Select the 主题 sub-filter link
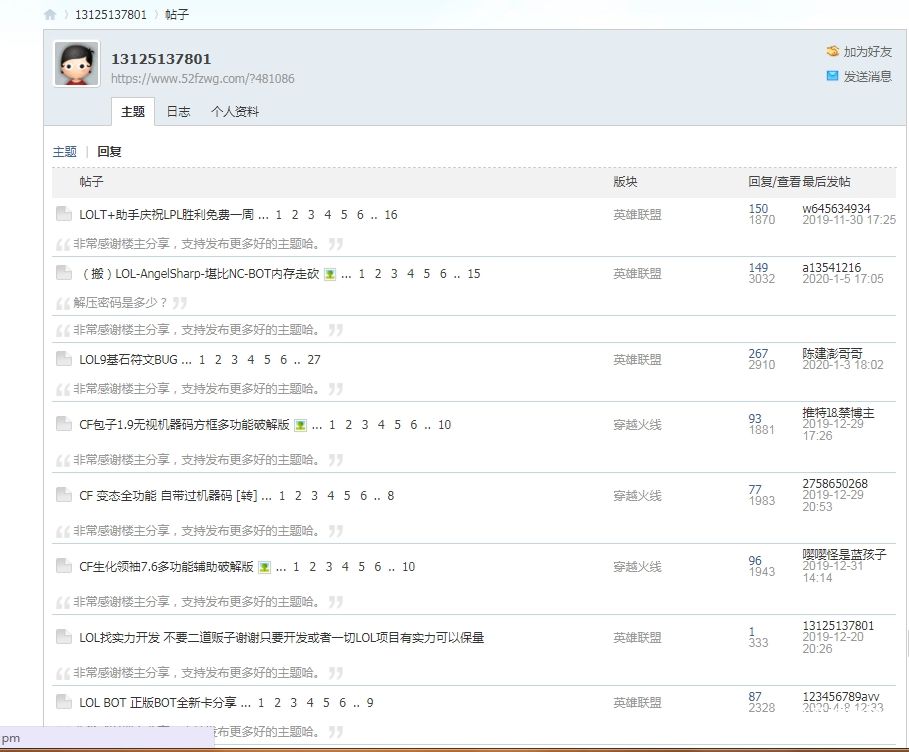This screenshot has width=909, height=752. 64,152
